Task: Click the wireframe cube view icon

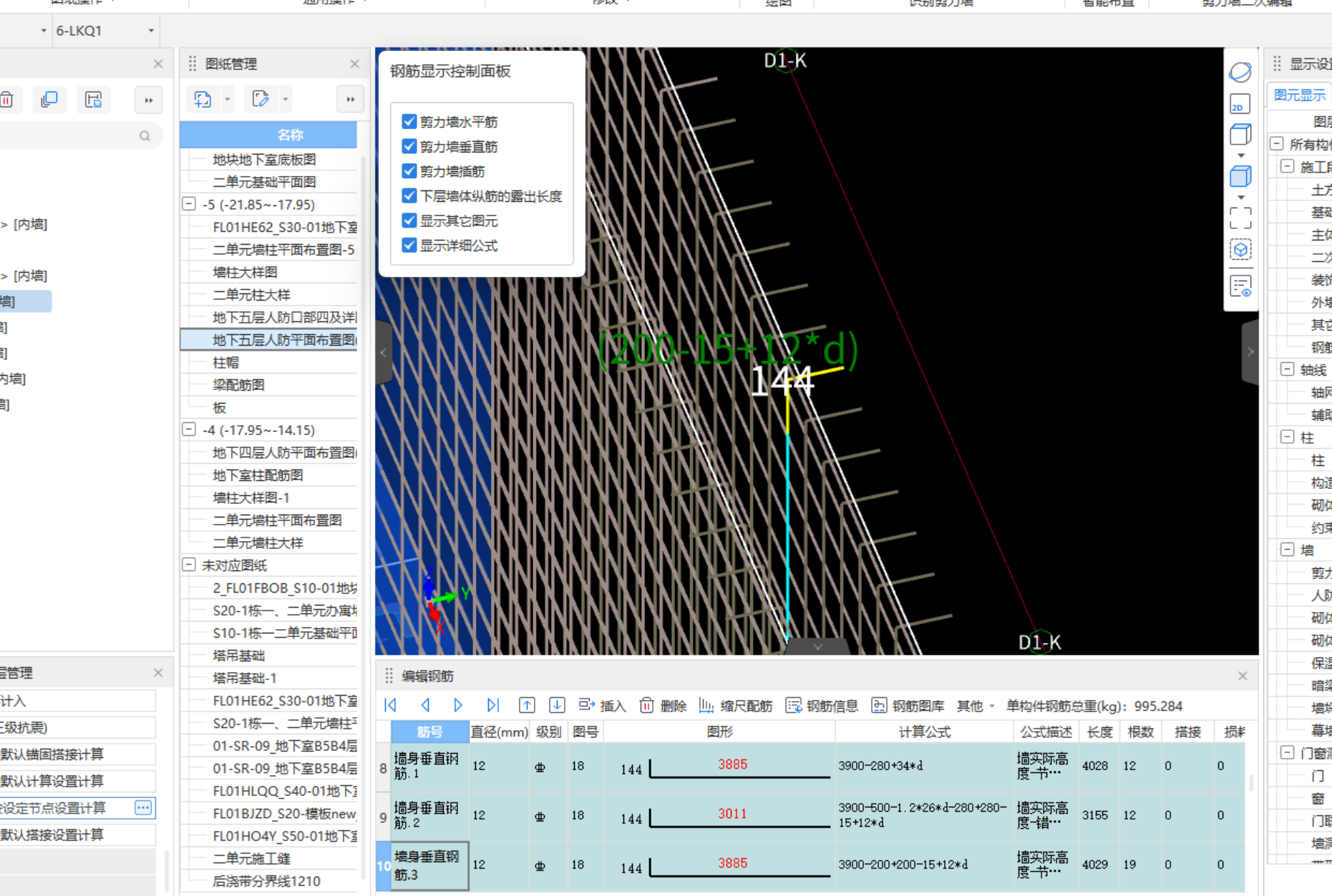Action: pos(1240,135)
